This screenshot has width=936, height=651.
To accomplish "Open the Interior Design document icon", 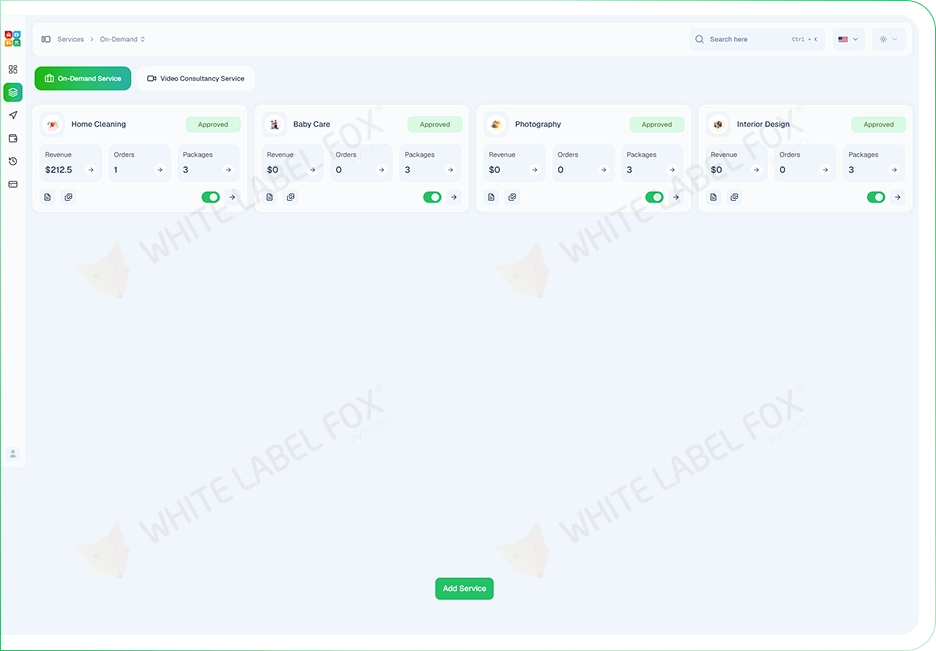I will (713, 197).
